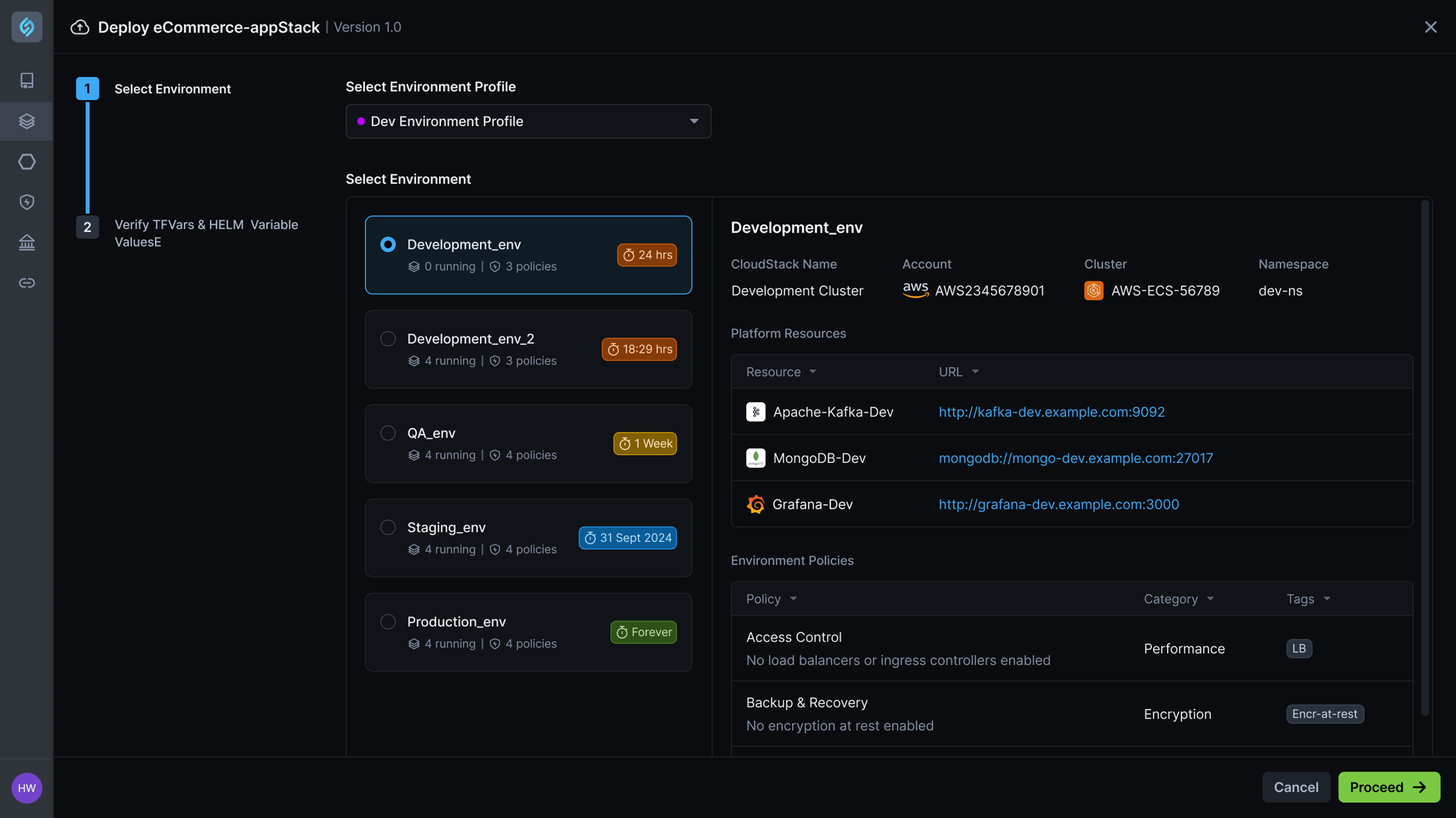Click the Version 1.0 label
The height and width of the screenshot is (818, 1456).
pyautogui.click(x=367, y=27)
